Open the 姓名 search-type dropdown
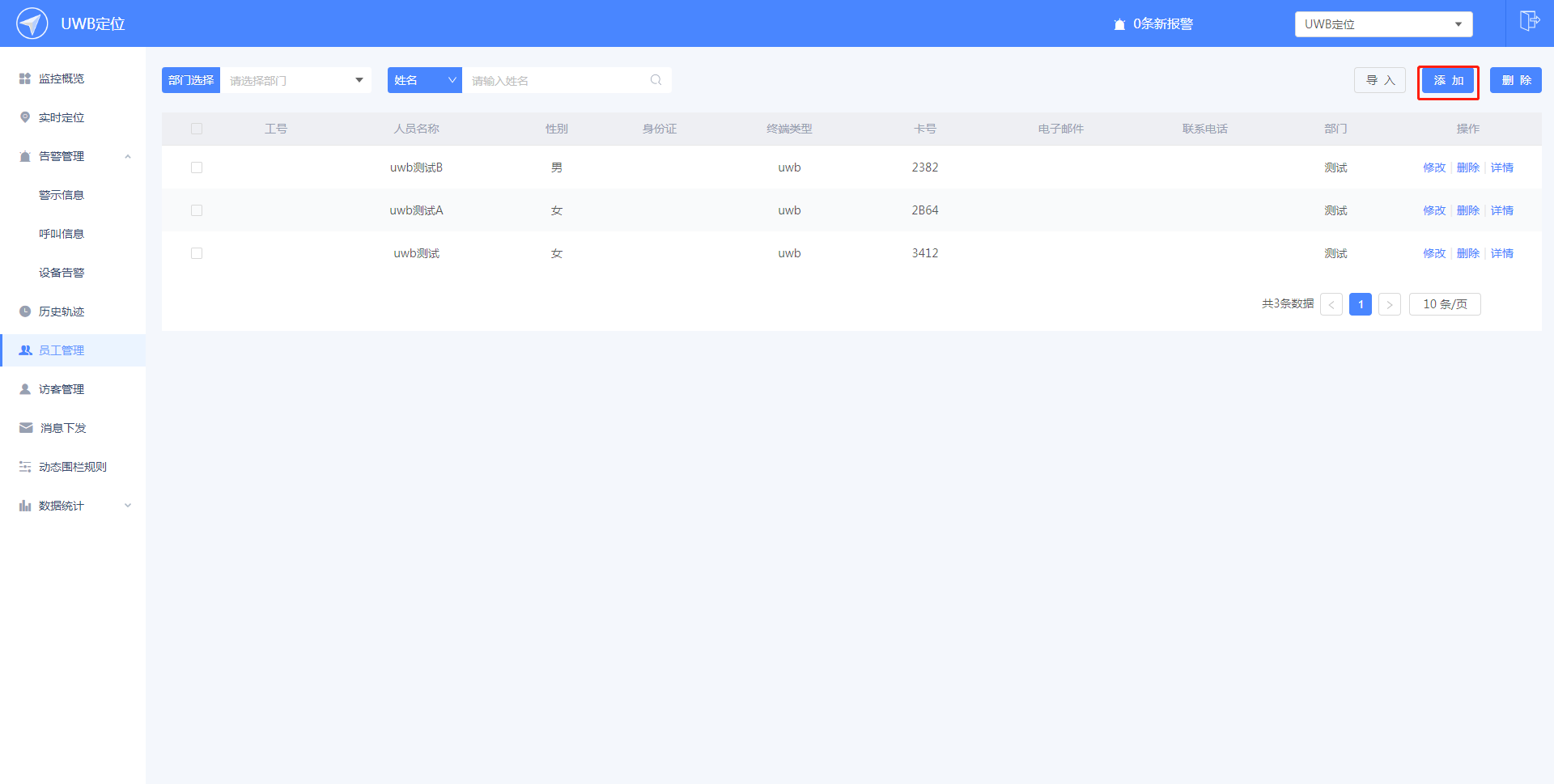The width and height of the screenshot is (1554, 784). (425, 80)
